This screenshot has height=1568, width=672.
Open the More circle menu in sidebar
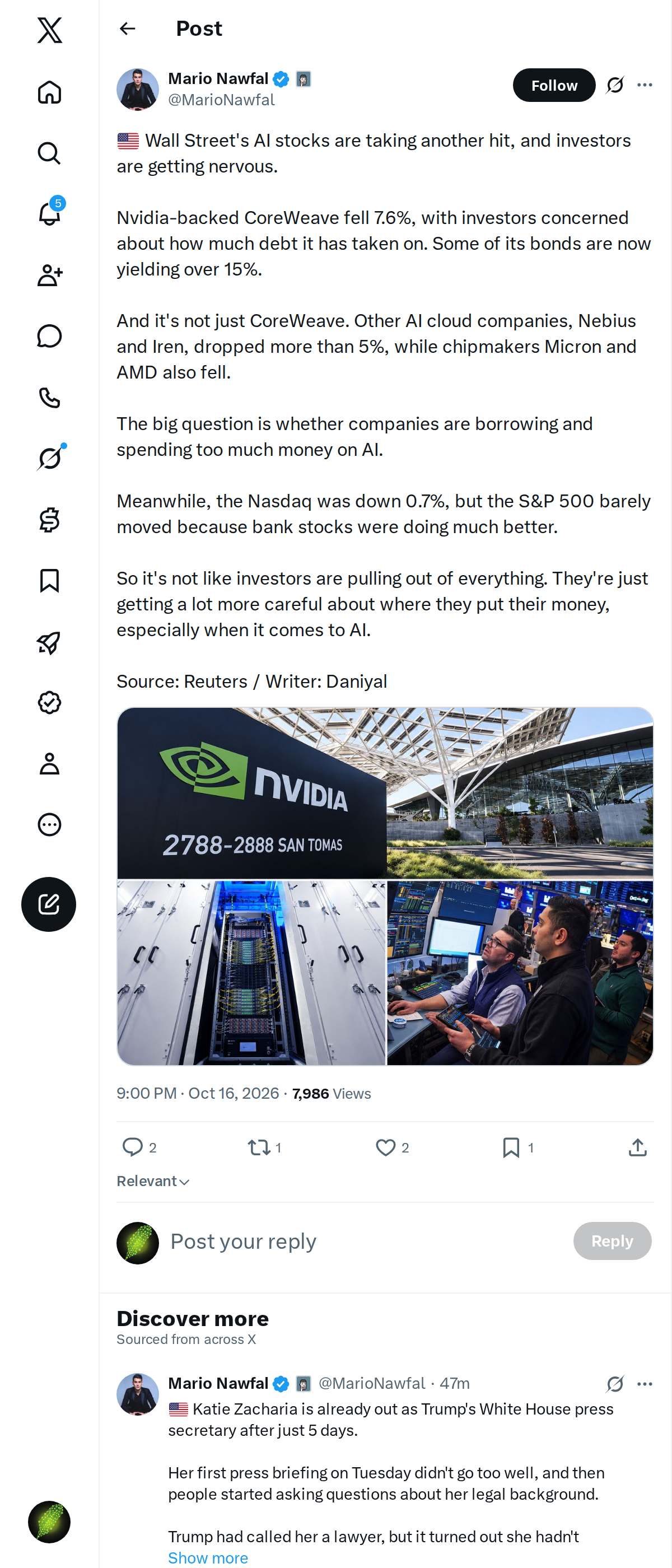point(49,824)
